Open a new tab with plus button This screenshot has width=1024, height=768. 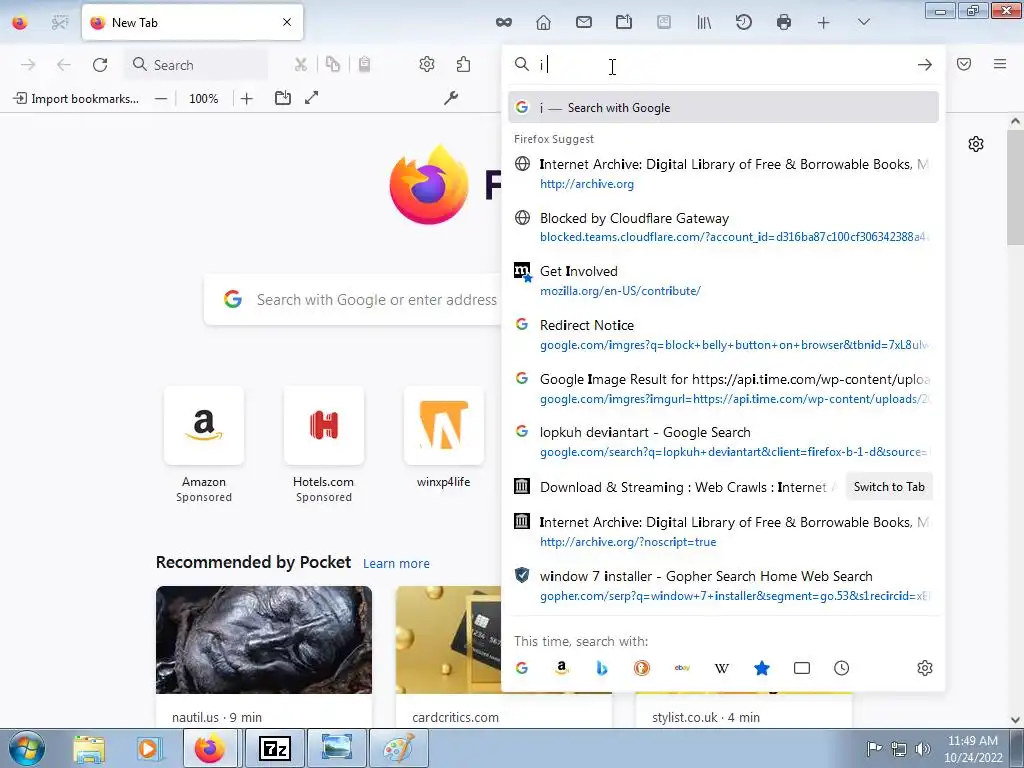click(824, 22)
